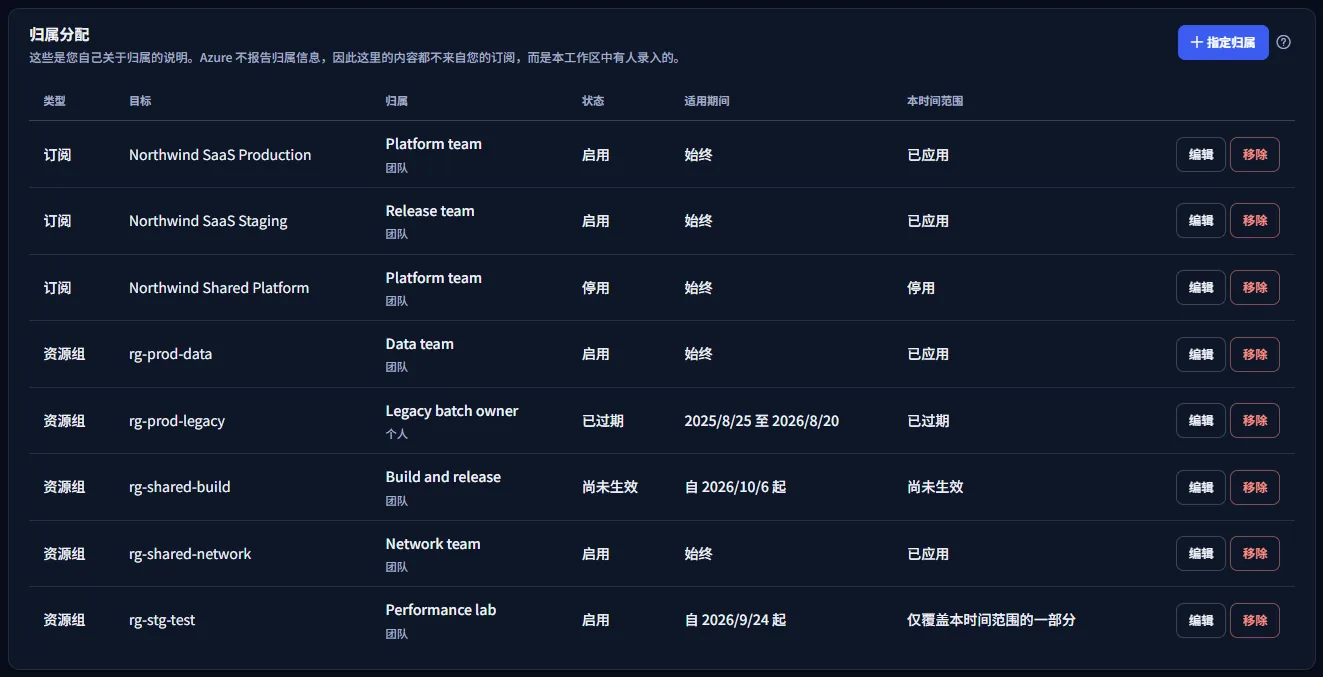
Task: Click the 状态 column header
Action: 593,101
